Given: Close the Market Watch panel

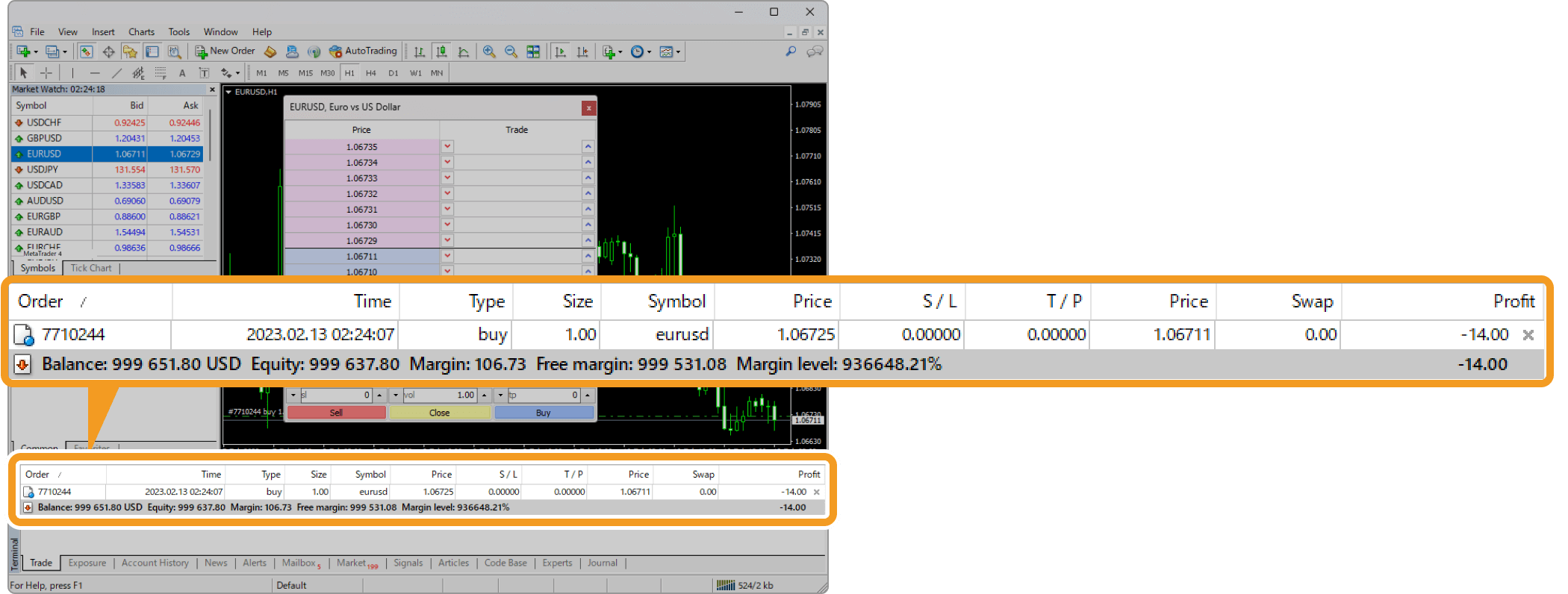Looking at the screenshot, I should point(212,90).
